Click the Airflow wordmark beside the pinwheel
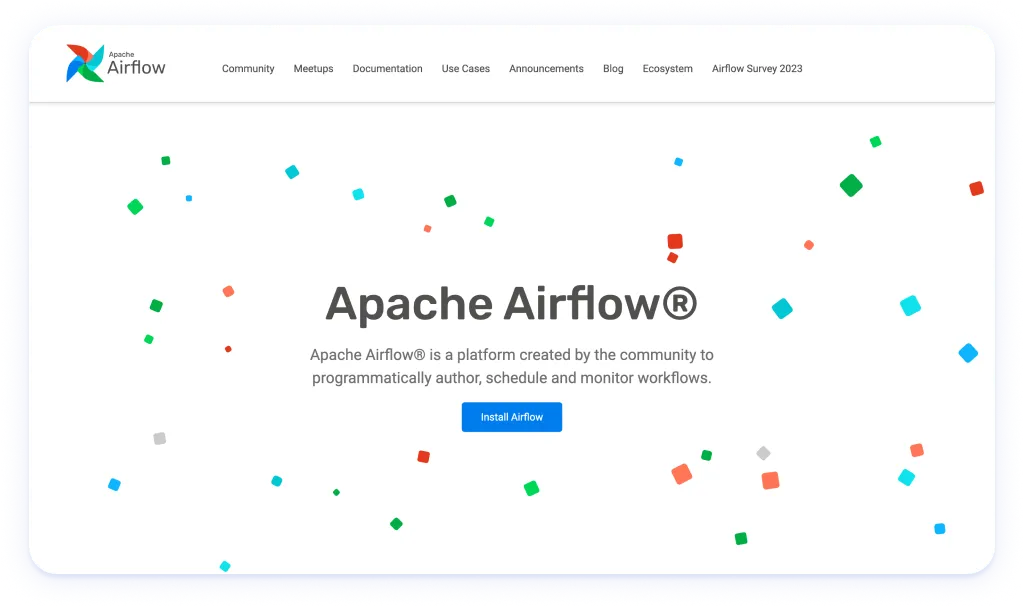This screenshot has height=607, width=1024. 137,67
